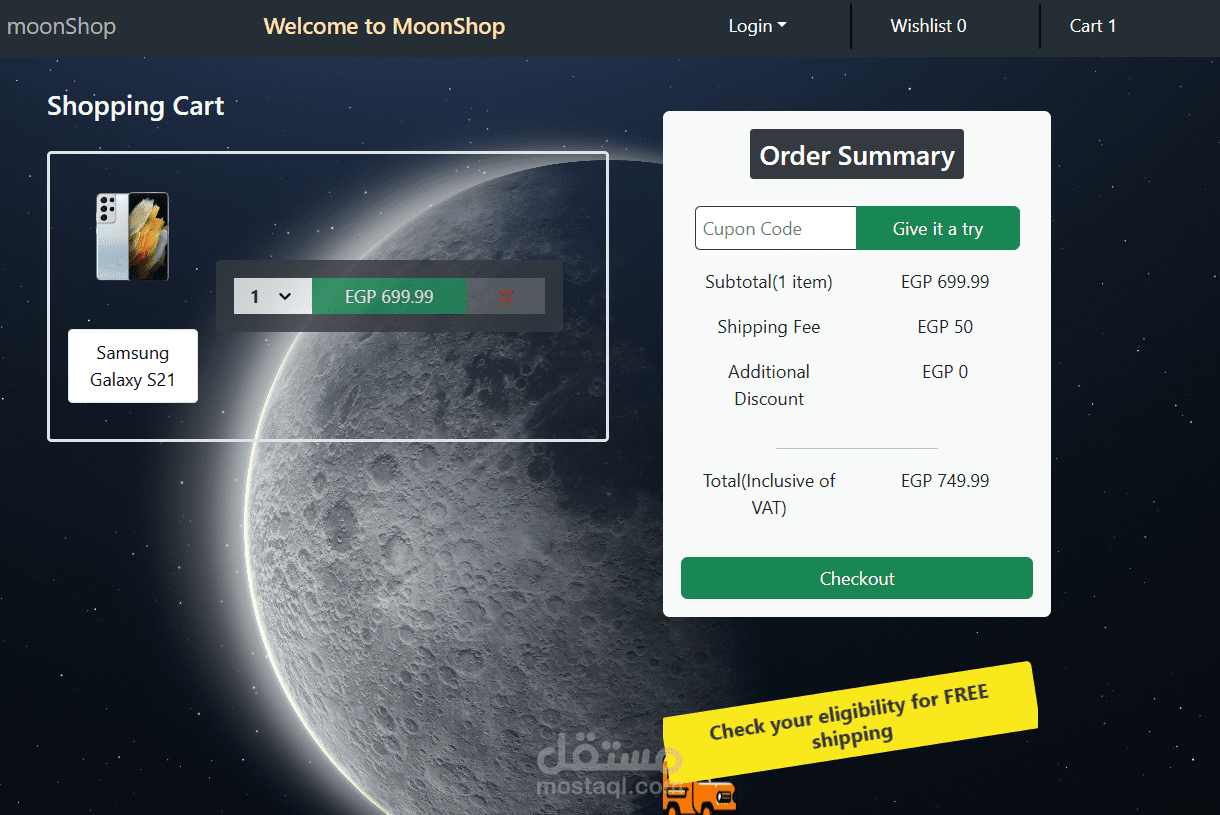Viewport: 1220px width, 815px height.
Task: Click the moonShop brand logo
Action: pyautogui.click(x=61, y=26)
